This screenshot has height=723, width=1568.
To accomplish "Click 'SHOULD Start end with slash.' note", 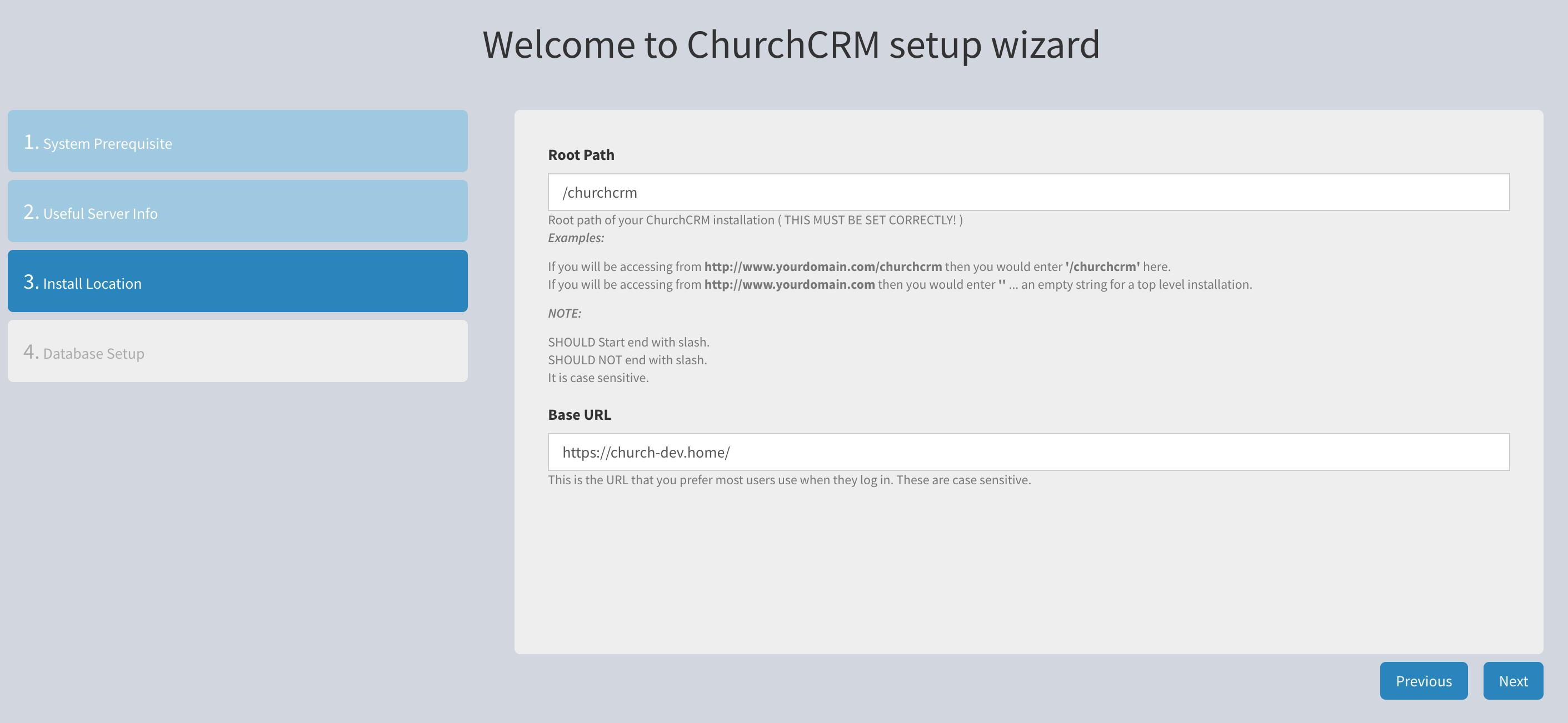I will coord(629,343).
